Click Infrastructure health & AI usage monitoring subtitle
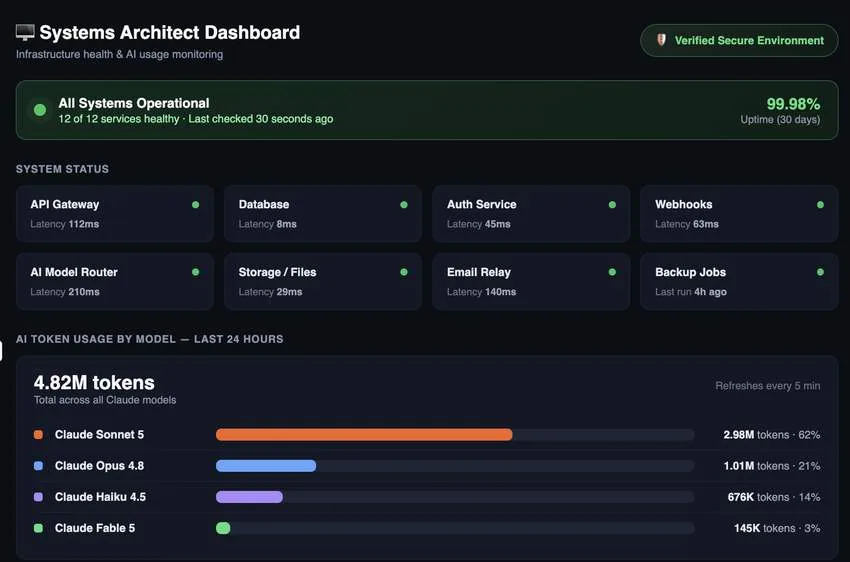This screenshot has height=562, width=850. coord(119,54)
